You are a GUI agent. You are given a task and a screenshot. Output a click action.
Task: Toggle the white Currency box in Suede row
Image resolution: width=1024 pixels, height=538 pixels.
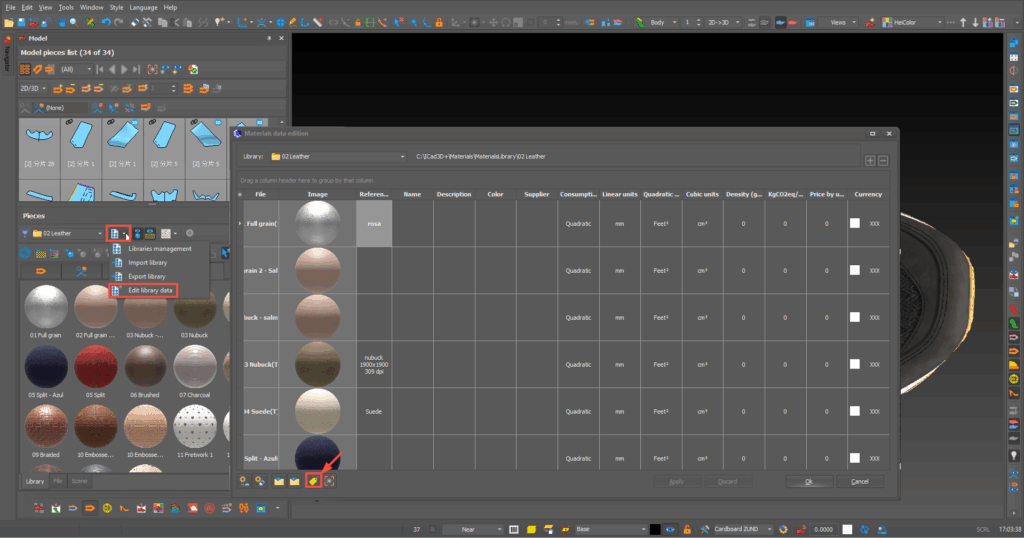pos(855,411)
